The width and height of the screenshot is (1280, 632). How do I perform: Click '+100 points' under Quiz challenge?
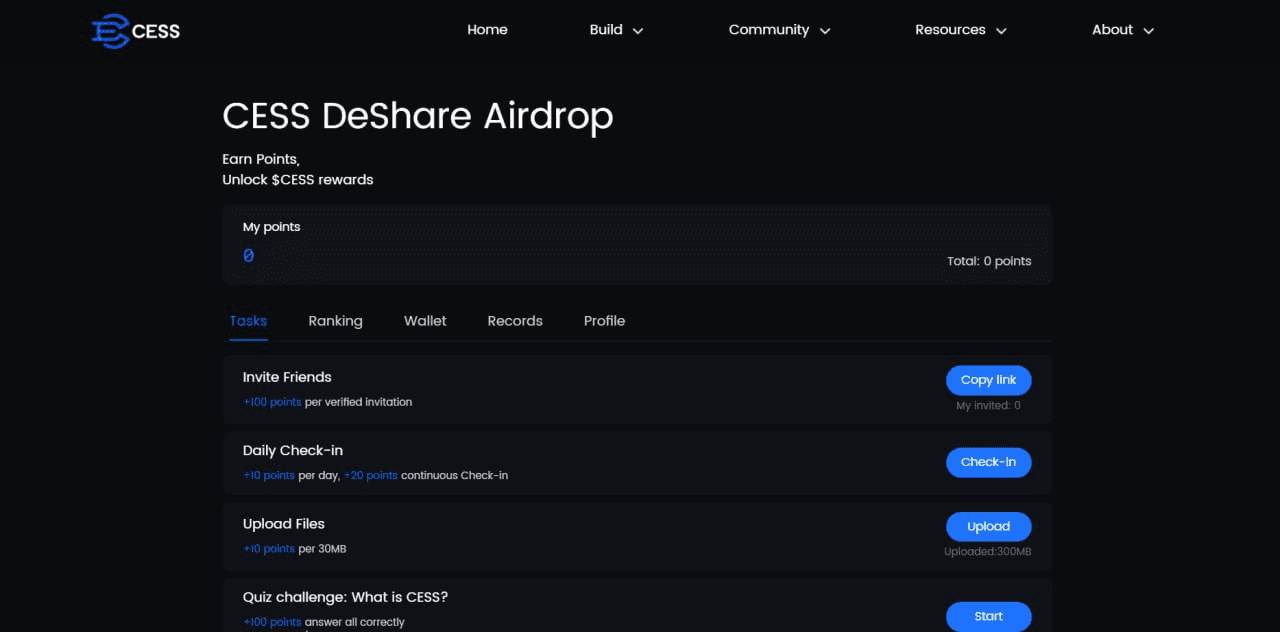point(272,622)
